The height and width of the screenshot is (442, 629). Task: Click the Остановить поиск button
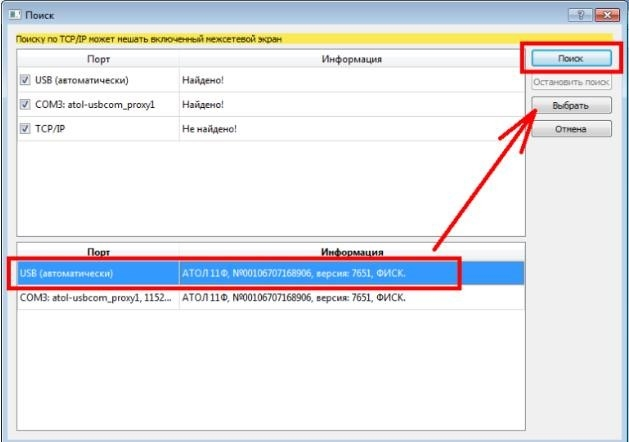571,82
